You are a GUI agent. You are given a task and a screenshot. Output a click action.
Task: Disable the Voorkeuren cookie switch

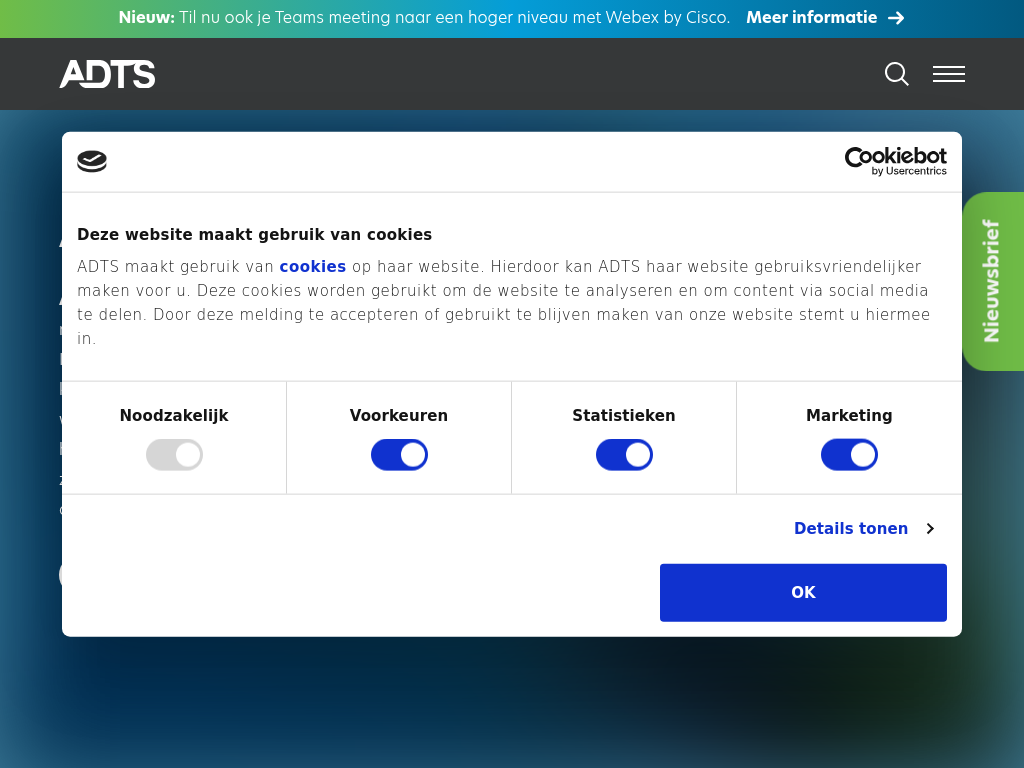399,455
